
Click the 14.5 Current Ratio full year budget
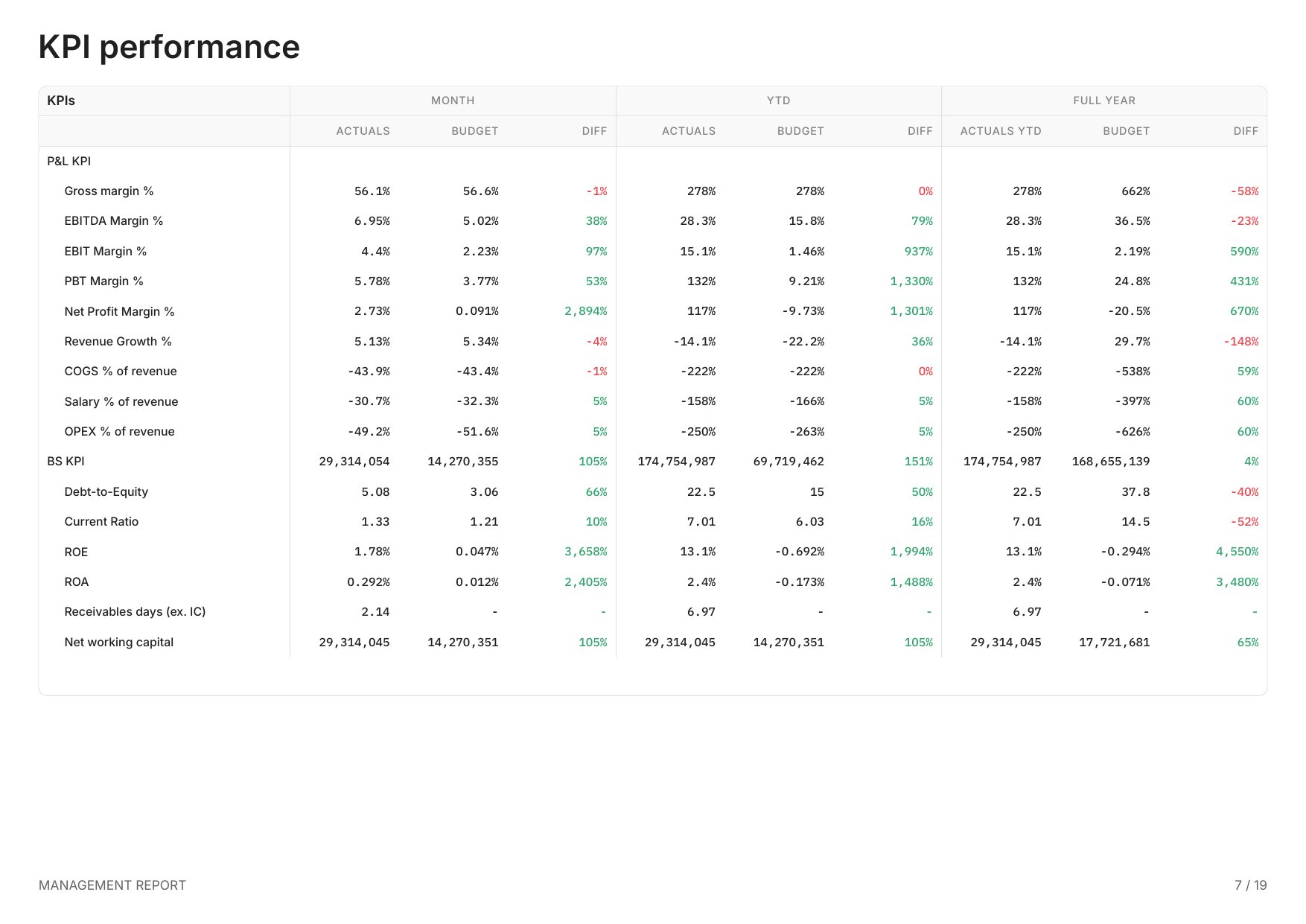[x=1136, y=522]
